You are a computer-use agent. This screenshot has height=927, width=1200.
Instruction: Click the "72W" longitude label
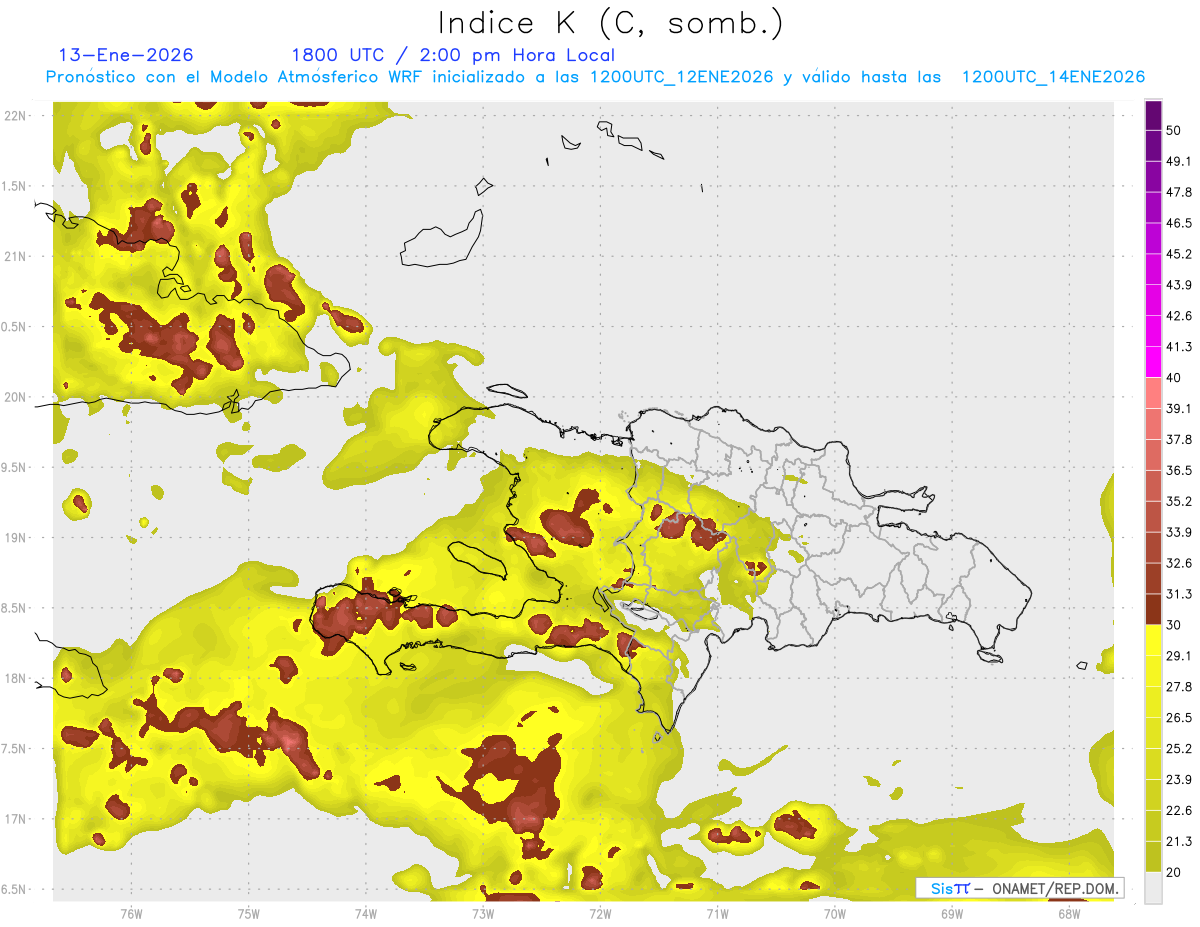tap(600, 914)
